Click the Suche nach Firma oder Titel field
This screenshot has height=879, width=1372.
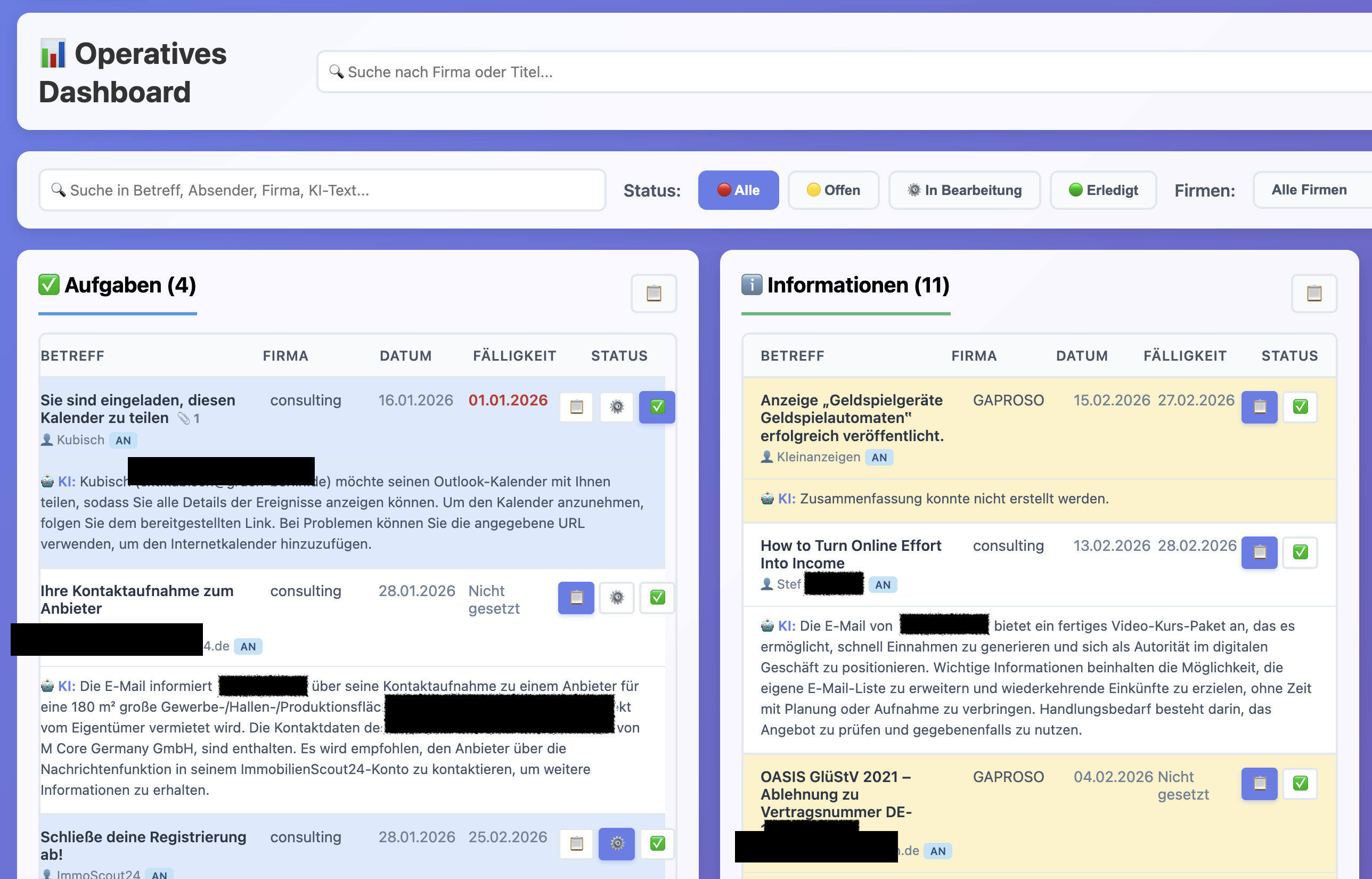tap(844, 72)
